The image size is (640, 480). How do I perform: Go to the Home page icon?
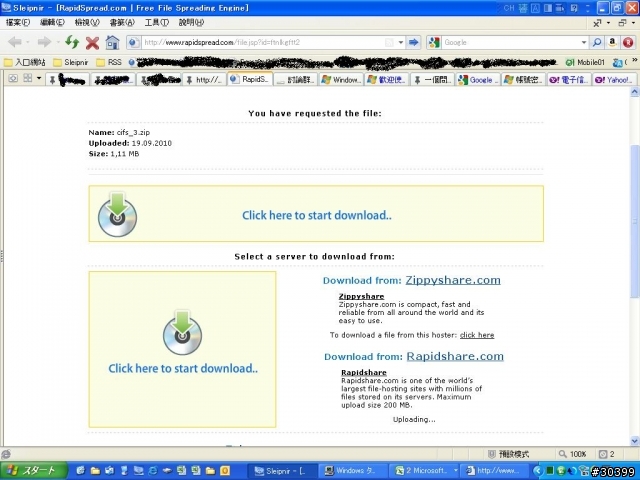(x=112, y=42)
